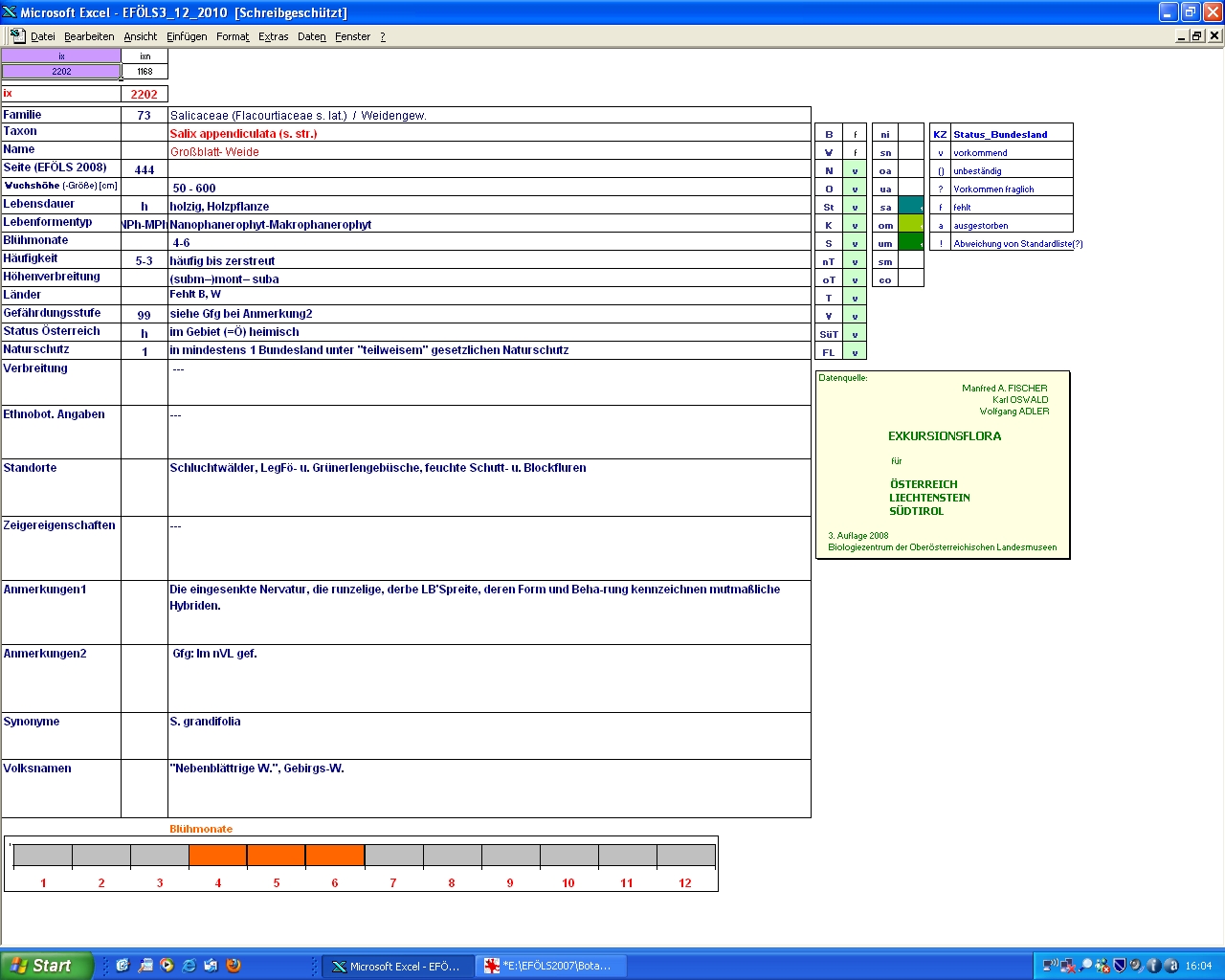
Task: Open the Daten menu
Action: click(x=312, y=36)
